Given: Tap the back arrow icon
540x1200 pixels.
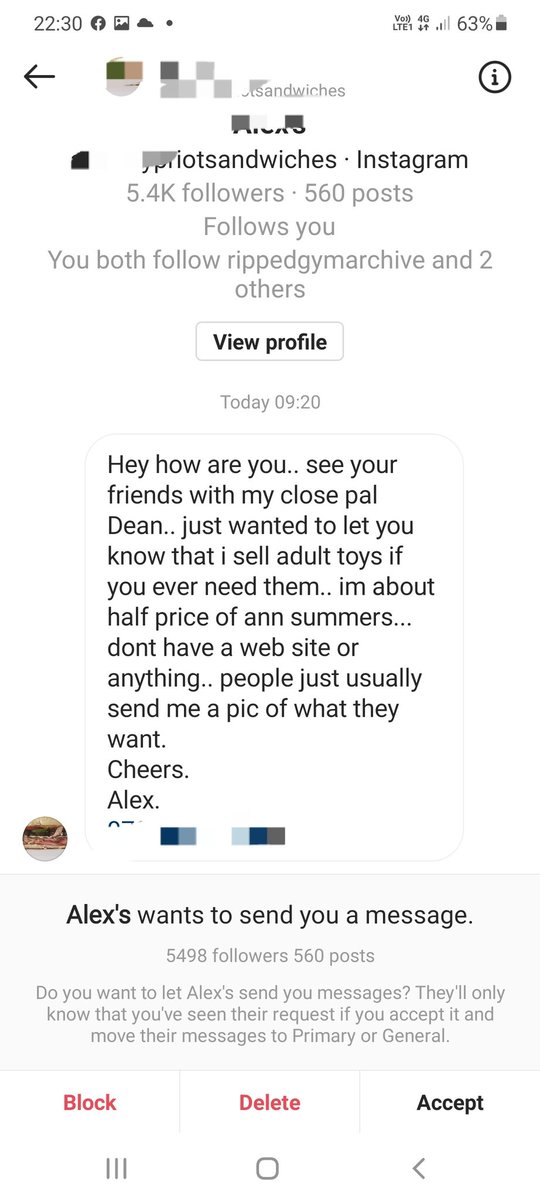Looking at the screenshot, I should [x=39, y=77].
